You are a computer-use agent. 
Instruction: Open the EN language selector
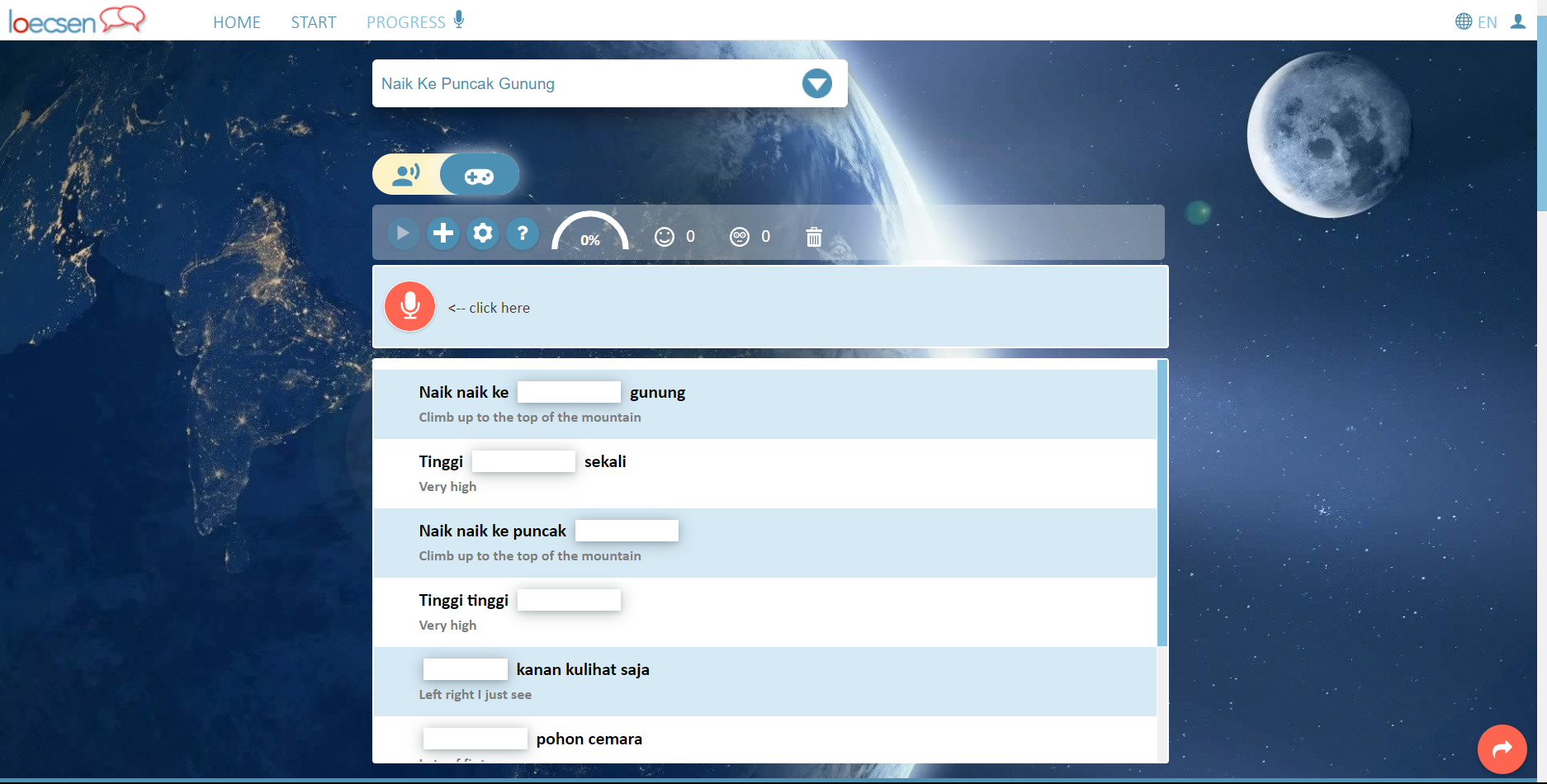point(1476,22)
